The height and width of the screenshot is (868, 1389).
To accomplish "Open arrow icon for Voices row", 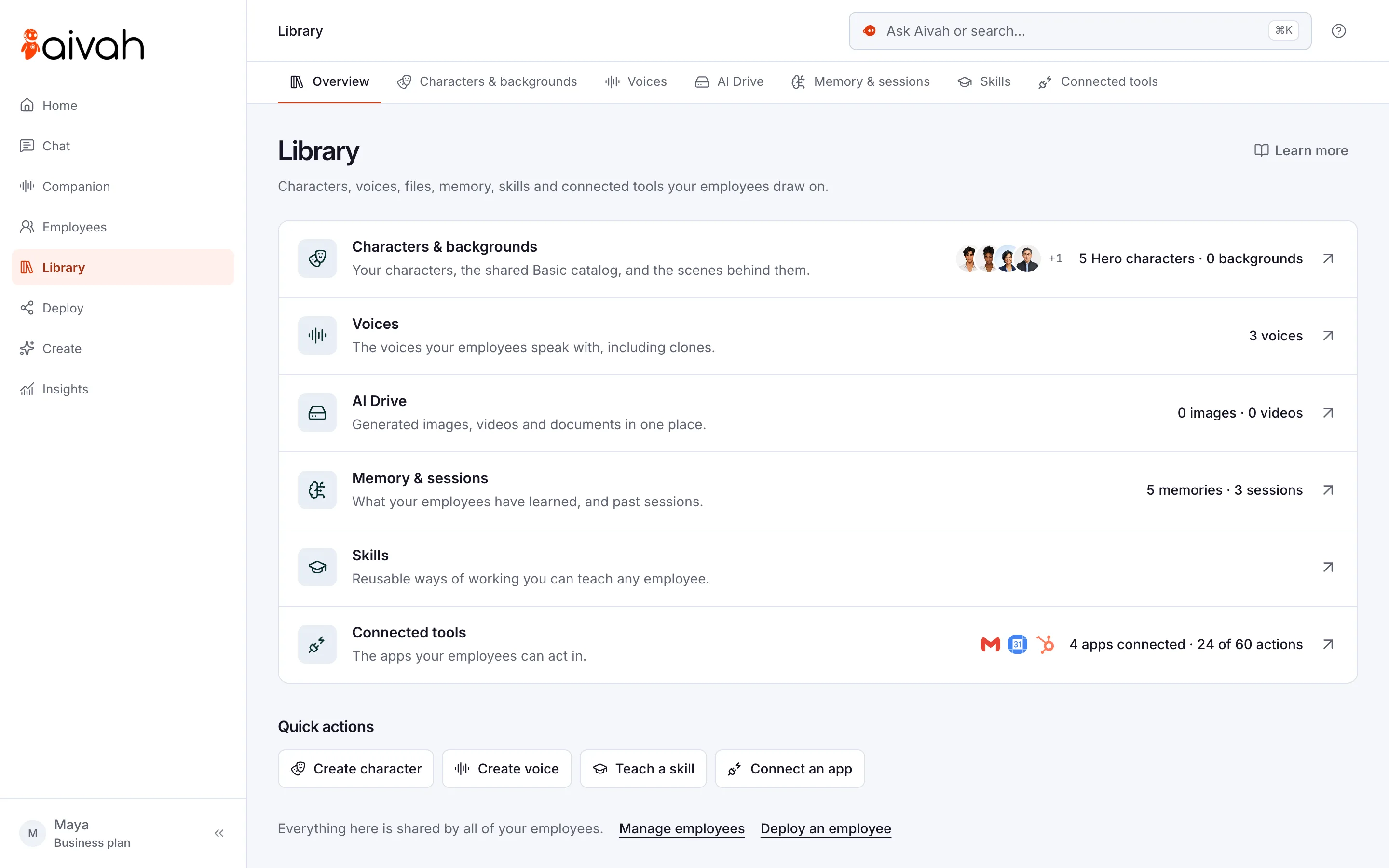I will (x=1328, y=336).
